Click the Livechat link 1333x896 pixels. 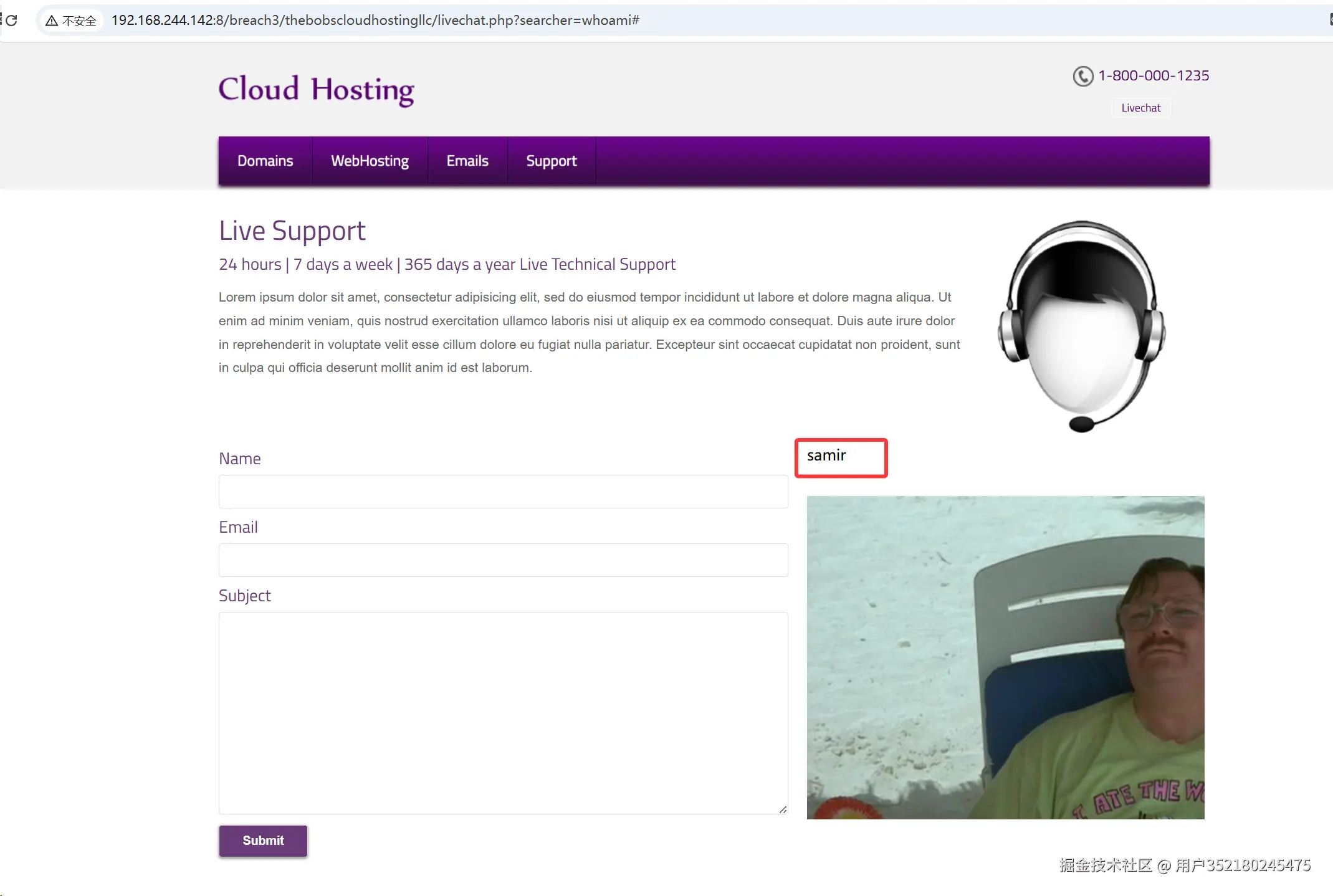click(1140, 108)
